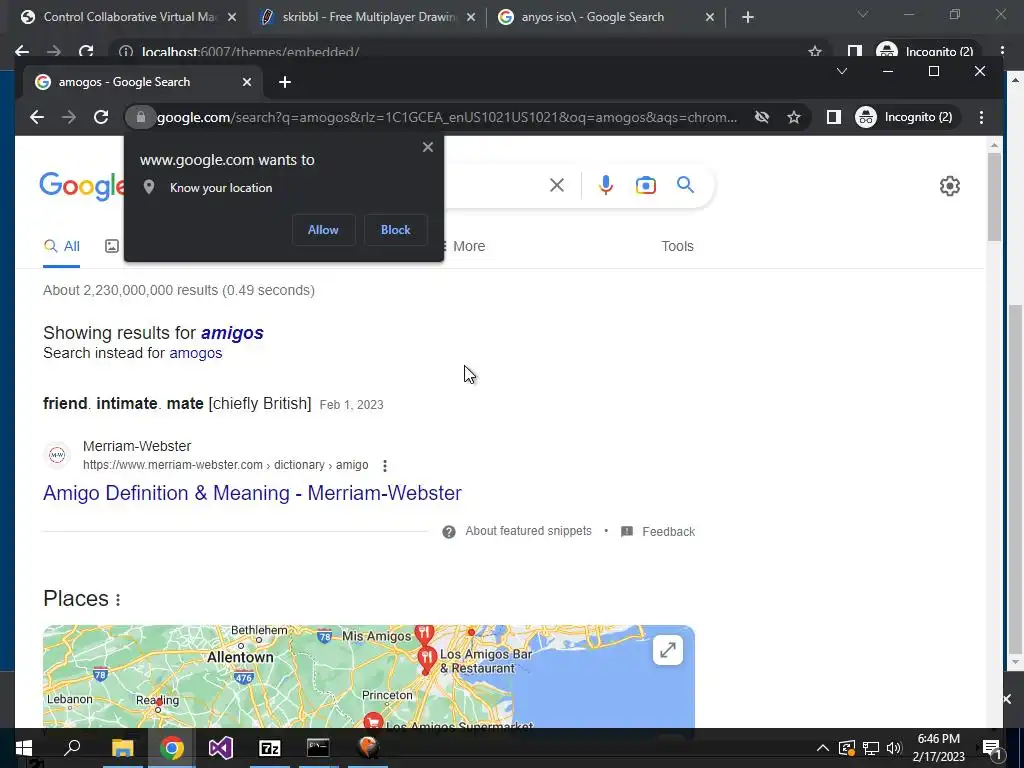
Task: Open Chrome's three-dot menu in the front window
Action: click(981, 118)
